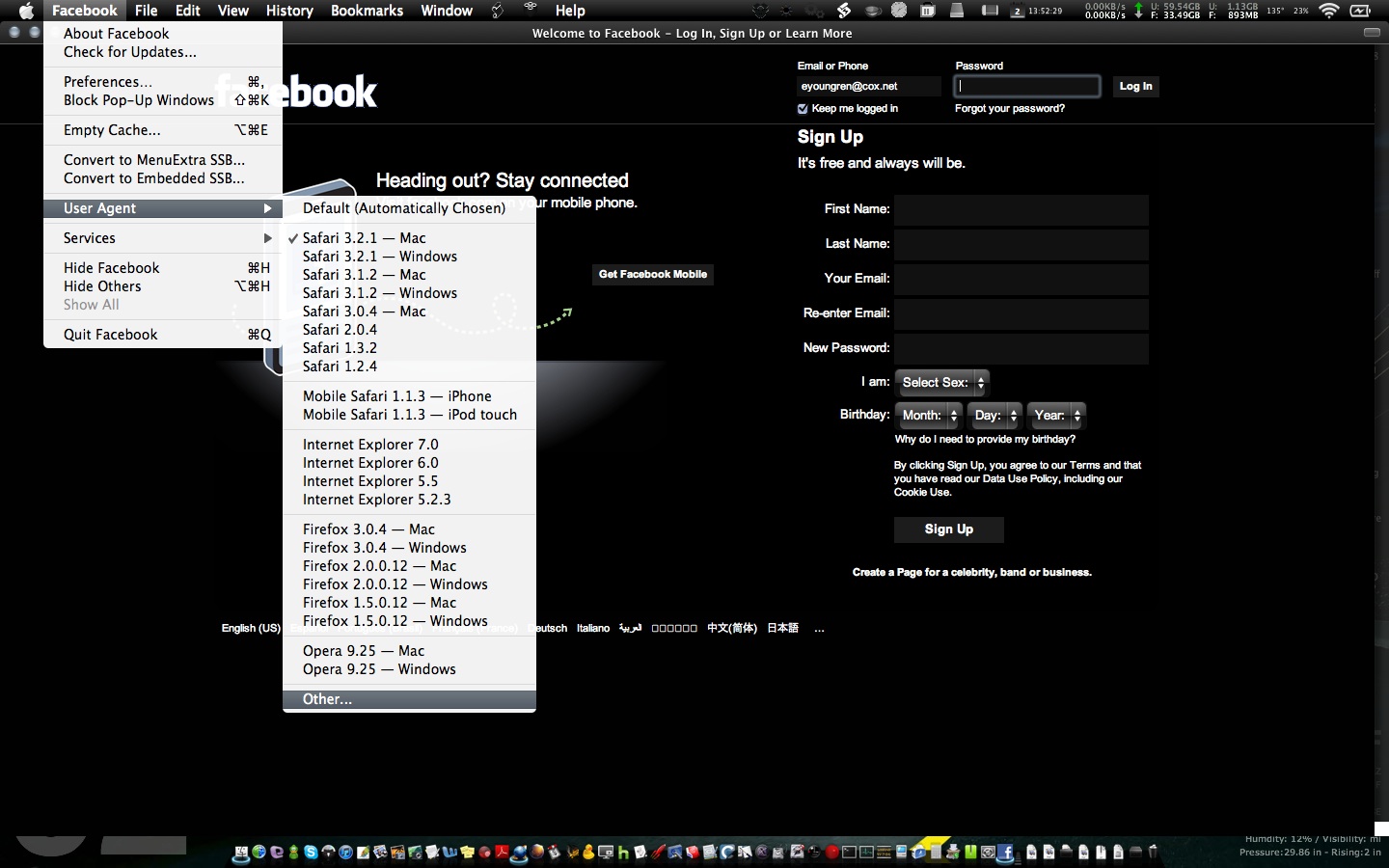Select Safari 2.0.4 user agent
The height and width of the screenshot is (868, 1389).
pos(409,330)
